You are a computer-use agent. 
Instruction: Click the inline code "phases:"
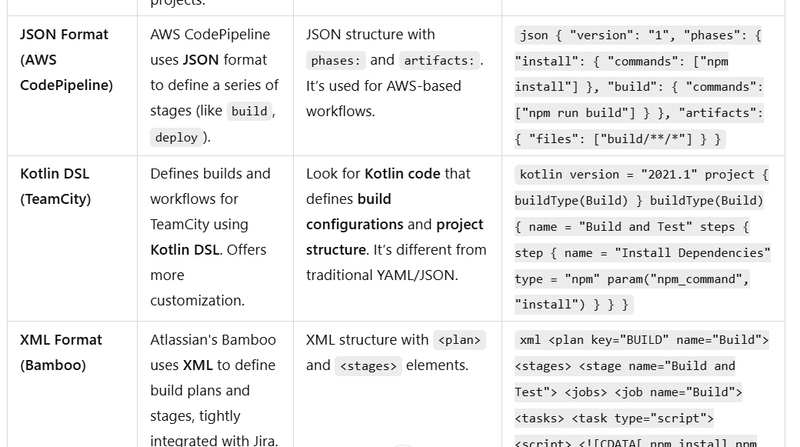pyautogui.click(x=336, y=61)
